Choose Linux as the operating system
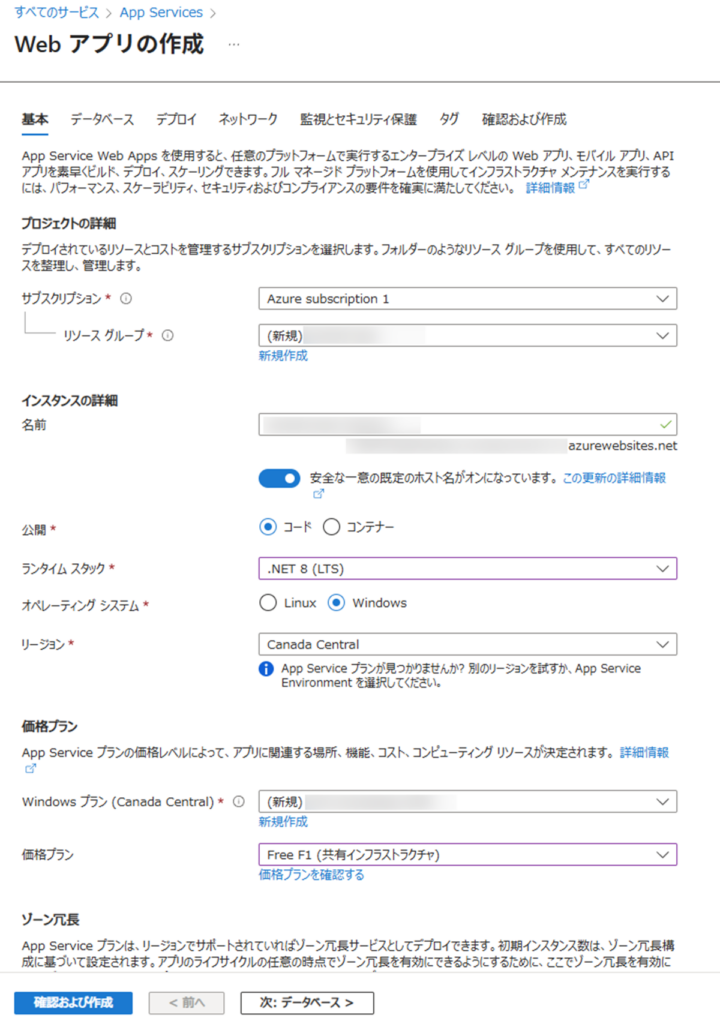 pos(267,603)
